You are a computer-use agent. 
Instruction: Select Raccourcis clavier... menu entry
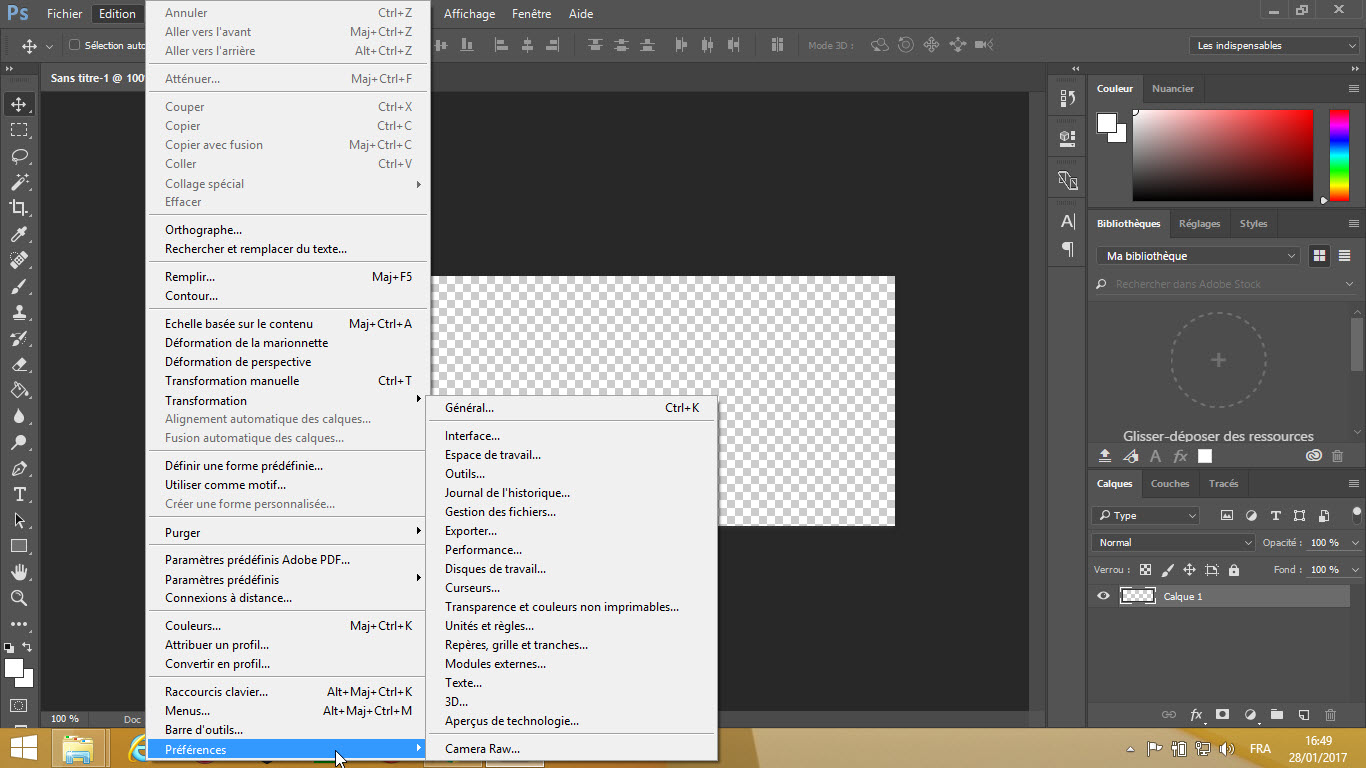point(289,692)
